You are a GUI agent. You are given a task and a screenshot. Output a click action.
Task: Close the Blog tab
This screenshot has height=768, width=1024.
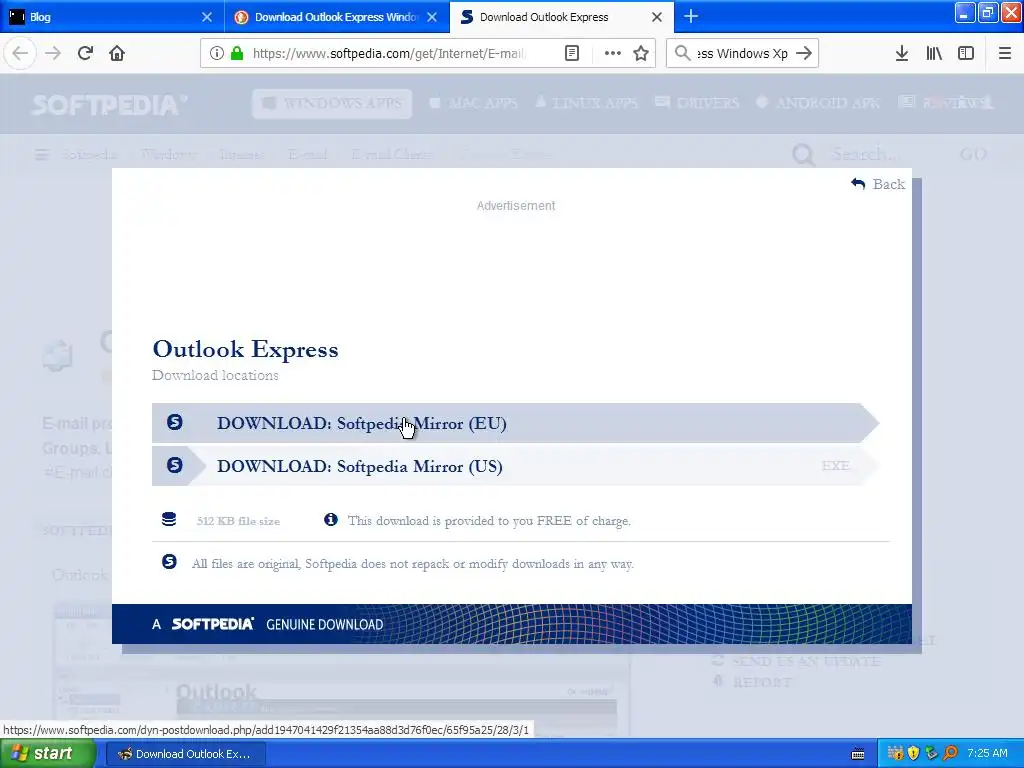(x=207, y=16)
